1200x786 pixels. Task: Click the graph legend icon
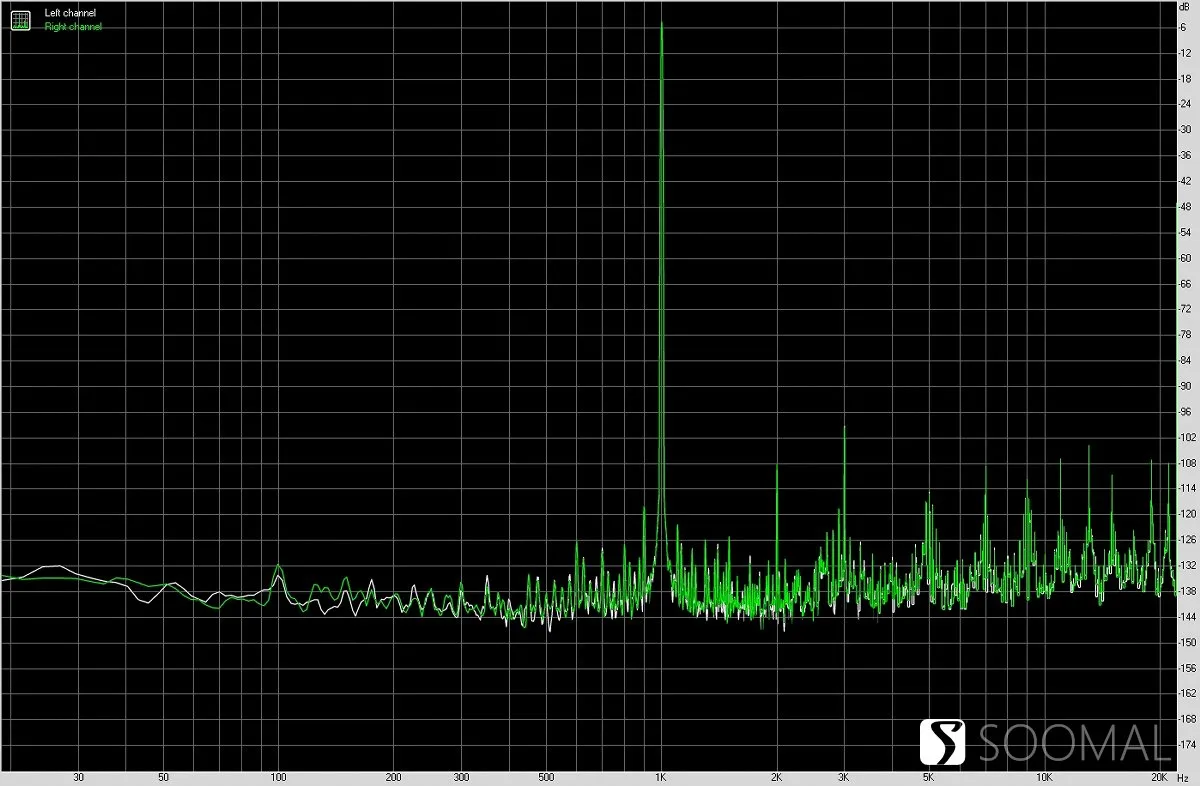20,20
